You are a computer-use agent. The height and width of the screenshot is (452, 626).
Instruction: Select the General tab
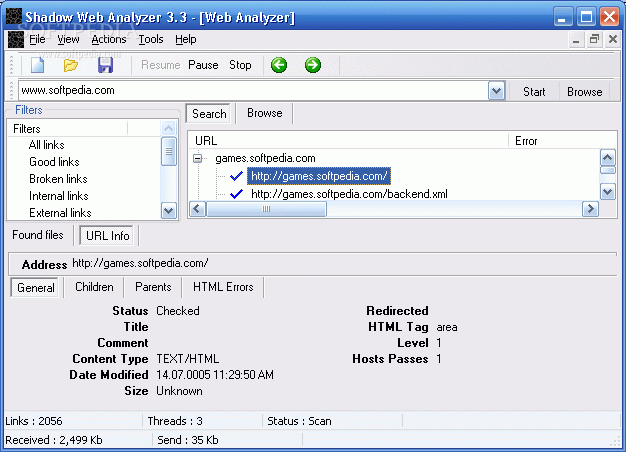pyautogui.click(x=36, y=288)
